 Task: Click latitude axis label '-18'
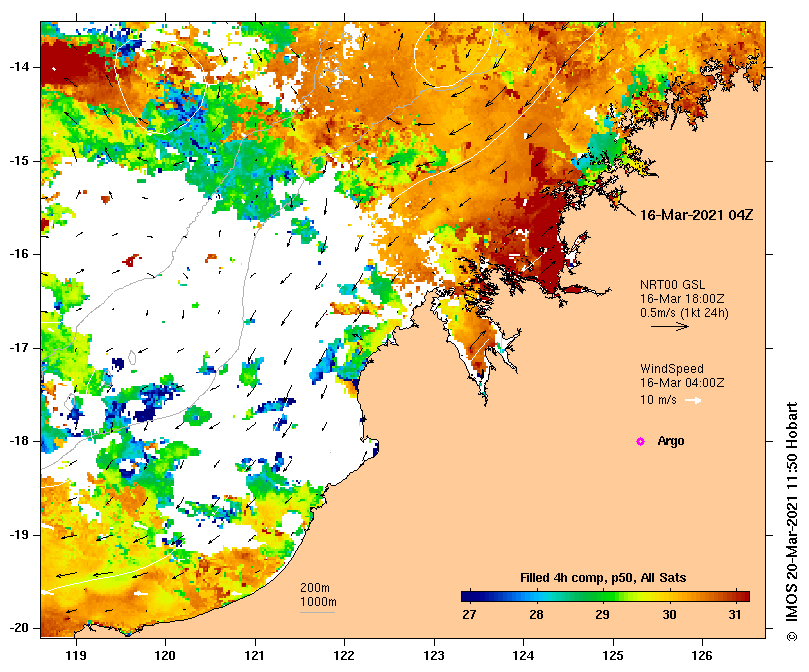tap(19, 441)
